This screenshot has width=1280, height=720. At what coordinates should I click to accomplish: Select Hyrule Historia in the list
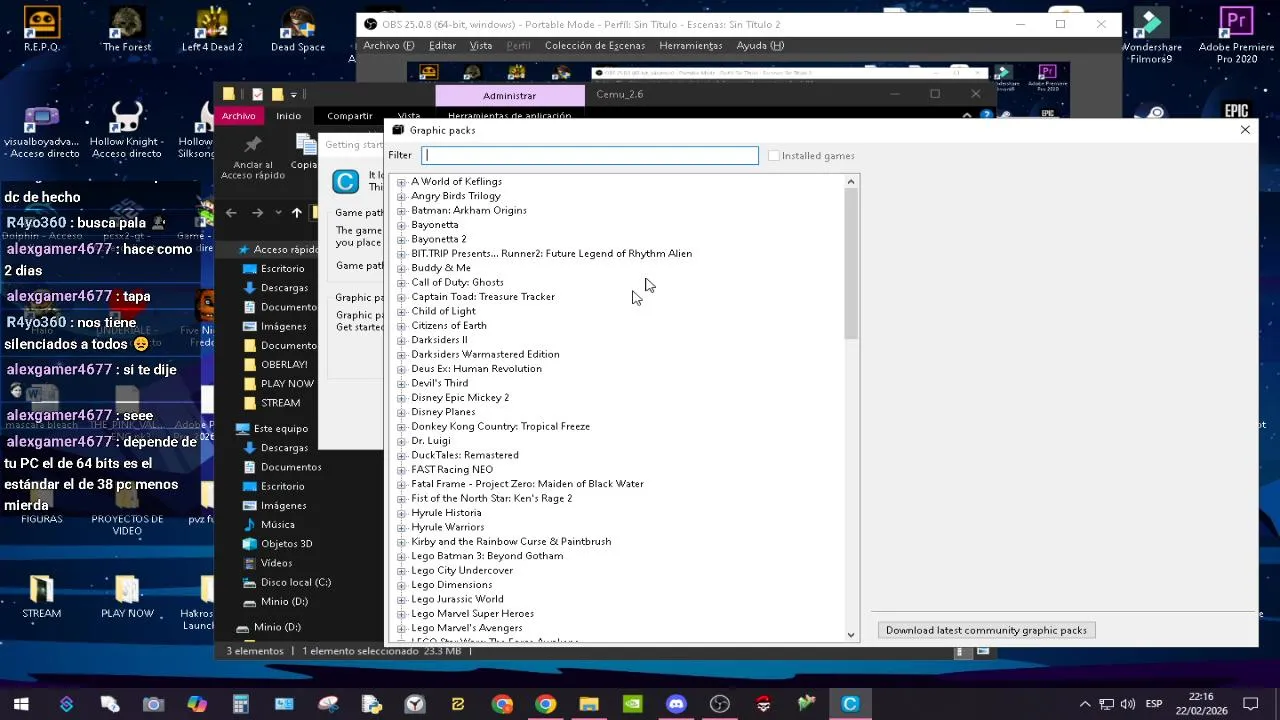pyautogui.click(x=446, y=513)
